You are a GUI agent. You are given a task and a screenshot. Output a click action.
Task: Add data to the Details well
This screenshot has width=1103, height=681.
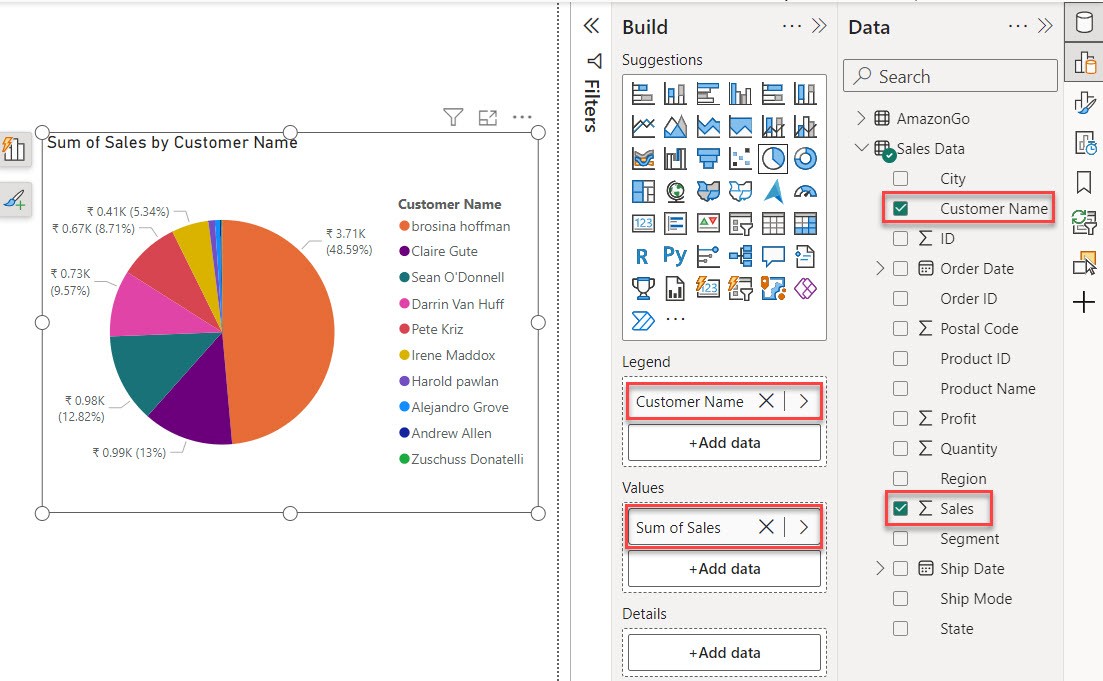(x=723, y=652)
